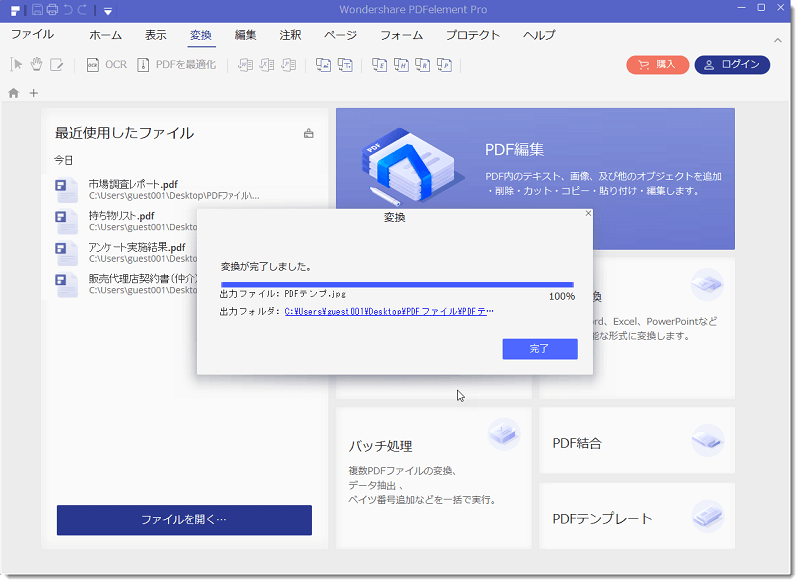The height and width of the screenshot is (584, 800).
Task: Select the edit object tool icon
Action: (x=56, y=65)
